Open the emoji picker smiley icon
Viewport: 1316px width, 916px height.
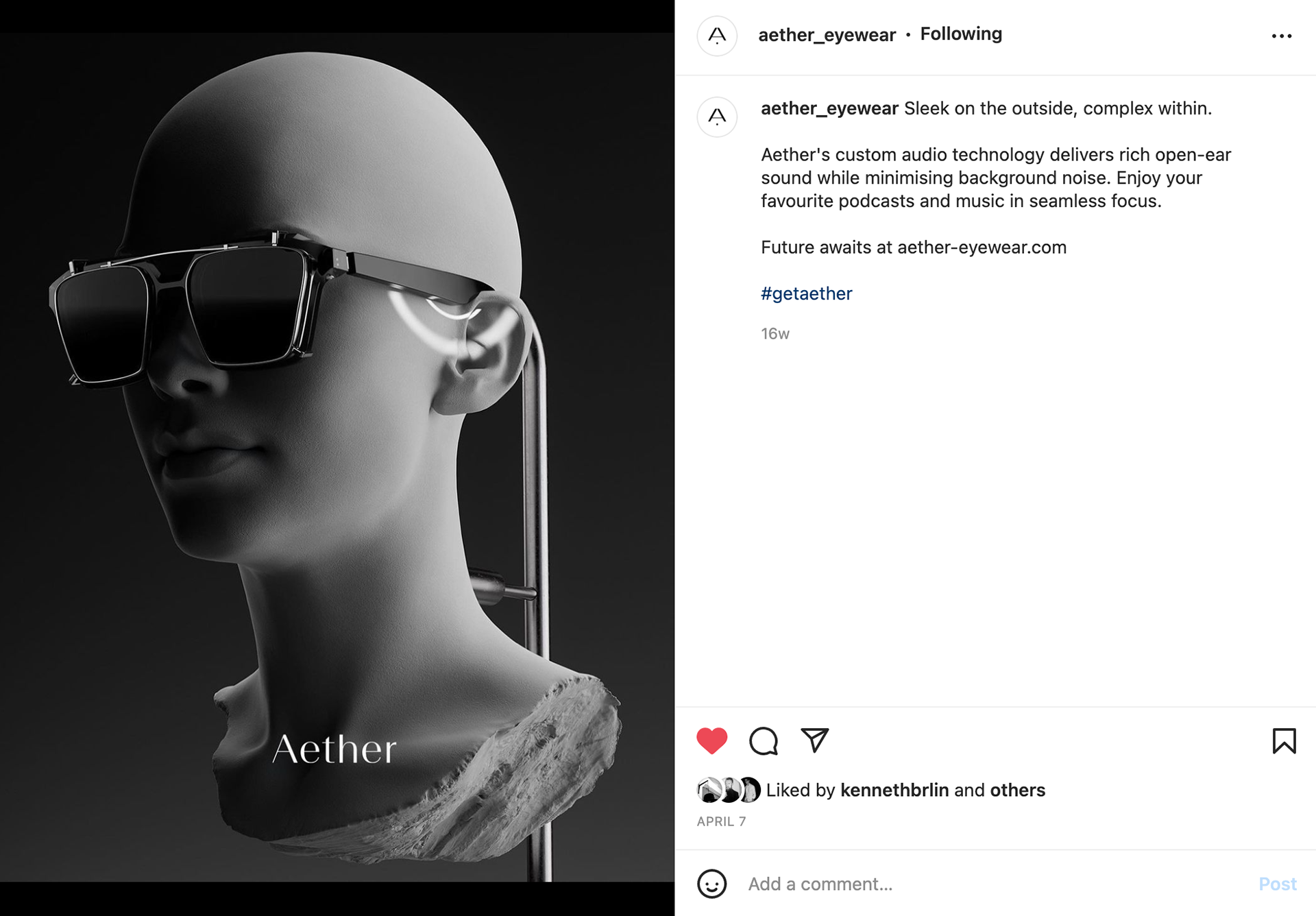[x=711, y=884]
